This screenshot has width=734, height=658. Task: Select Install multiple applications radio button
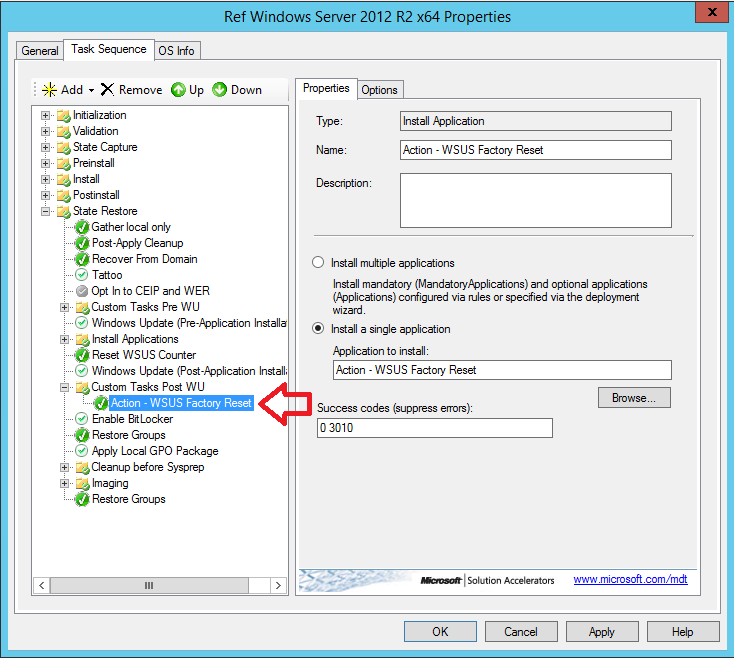point(318,263)
